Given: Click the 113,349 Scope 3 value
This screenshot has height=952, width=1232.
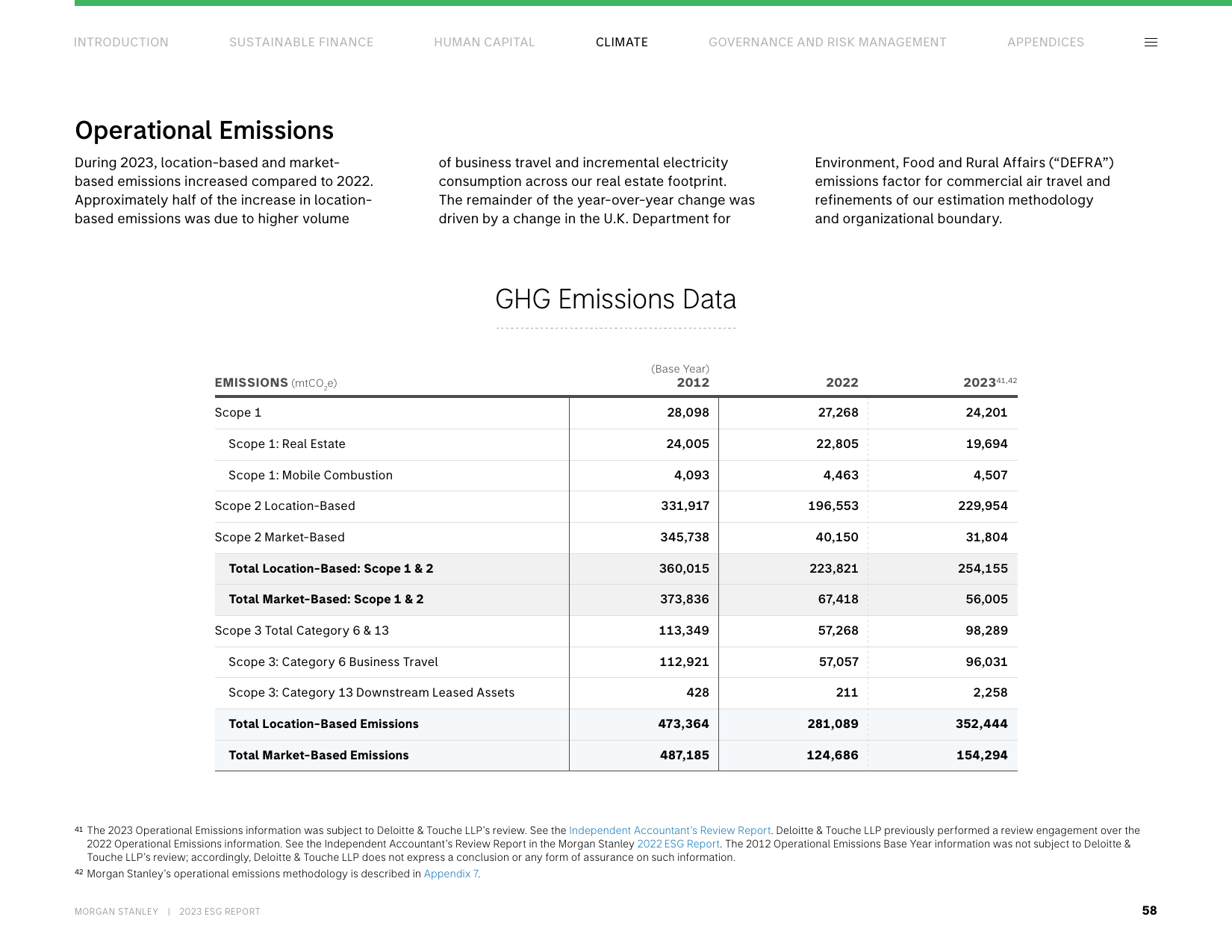Looking at the screenshot, I should point(684,631).
